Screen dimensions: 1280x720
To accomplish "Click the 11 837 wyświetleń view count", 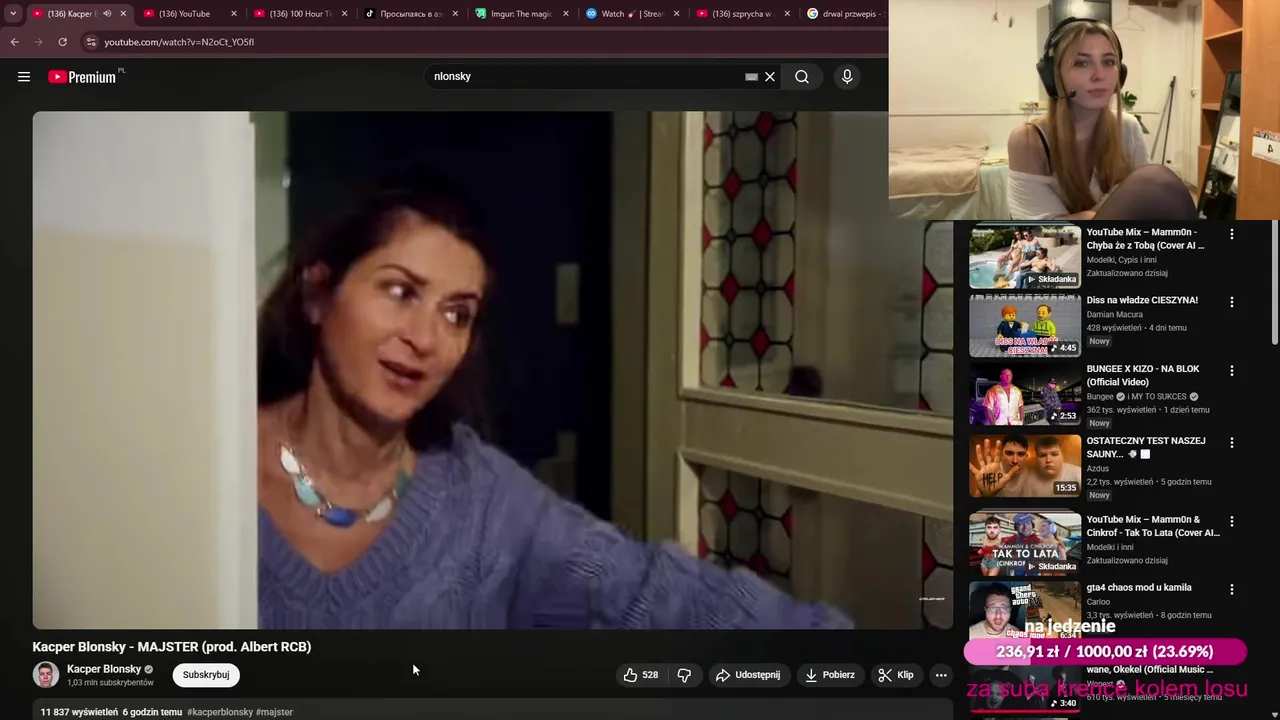I will point(79,712).
